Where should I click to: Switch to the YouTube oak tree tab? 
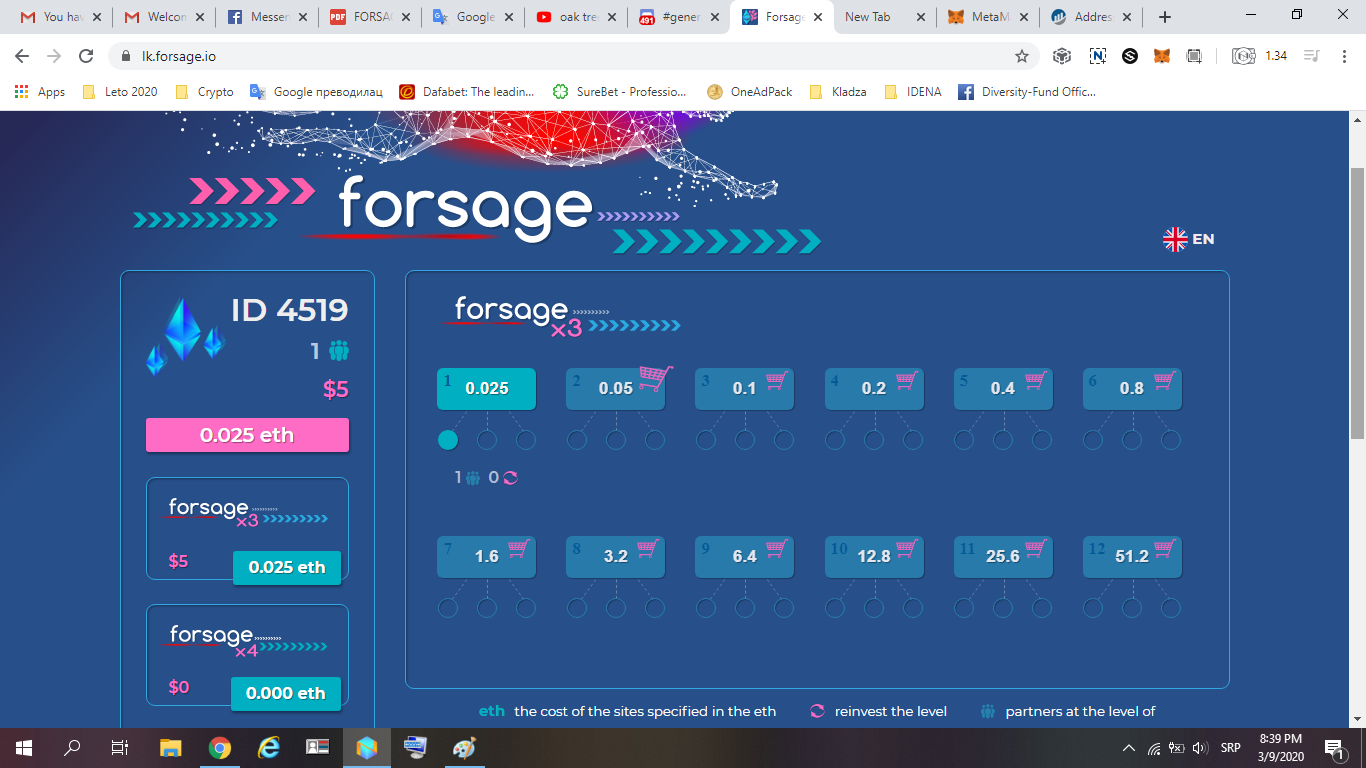(576, 17)
